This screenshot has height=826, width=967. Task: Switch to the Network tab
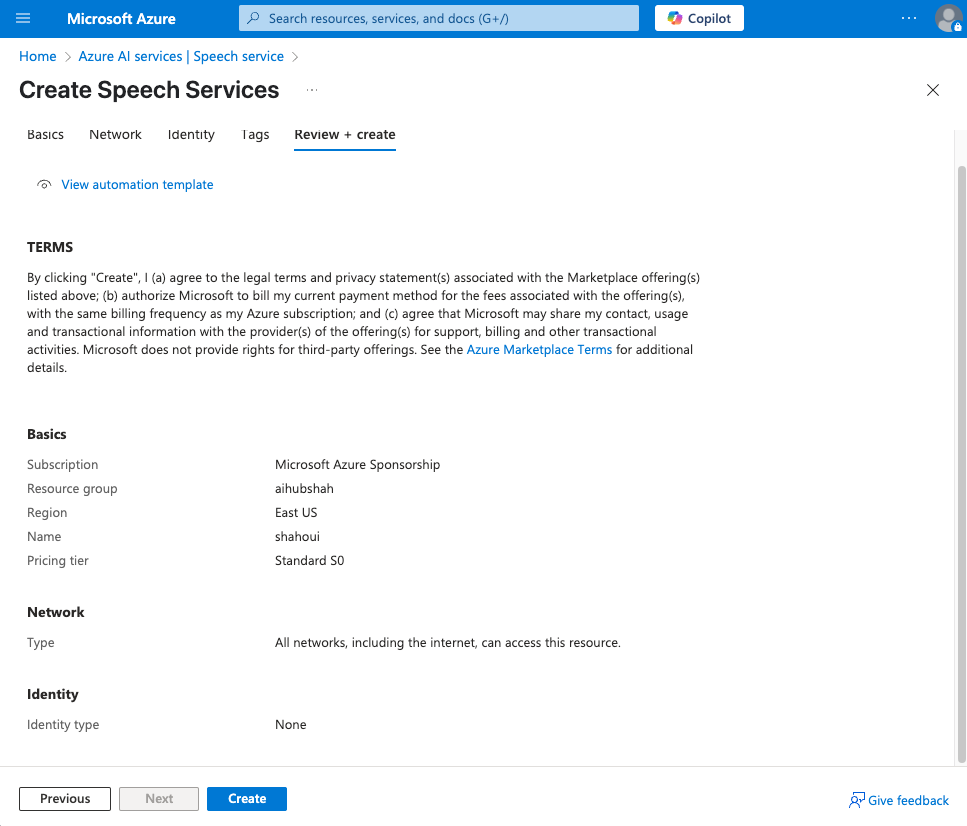115,135
